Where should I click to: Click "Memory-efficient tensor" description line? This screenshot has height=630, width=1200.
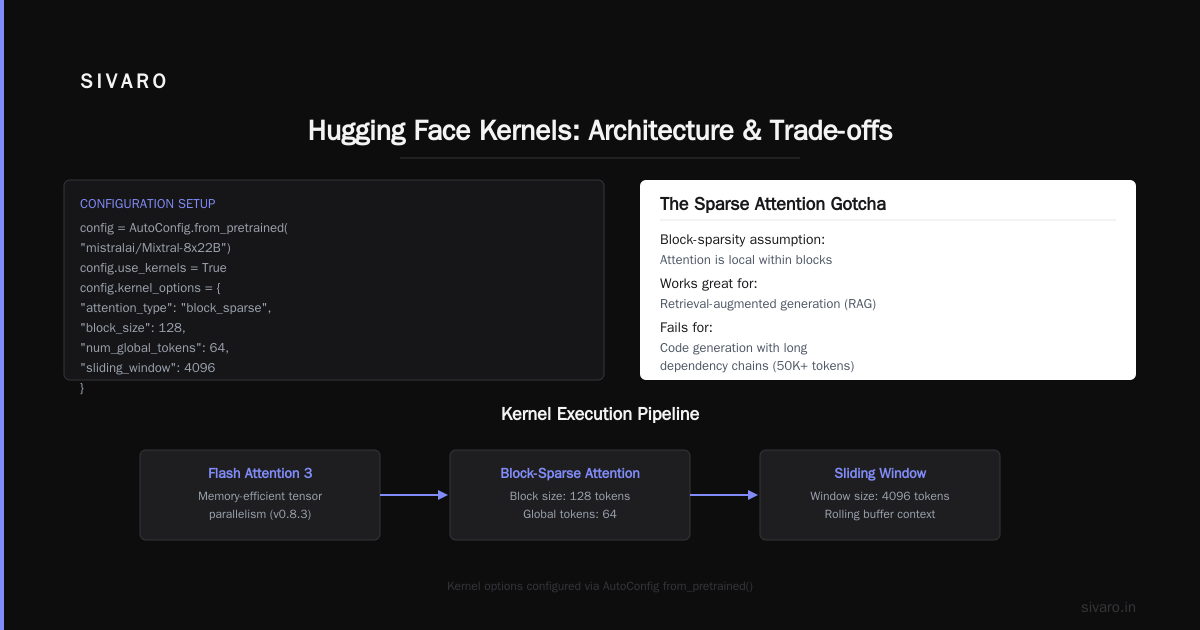[x=260, y=496]
